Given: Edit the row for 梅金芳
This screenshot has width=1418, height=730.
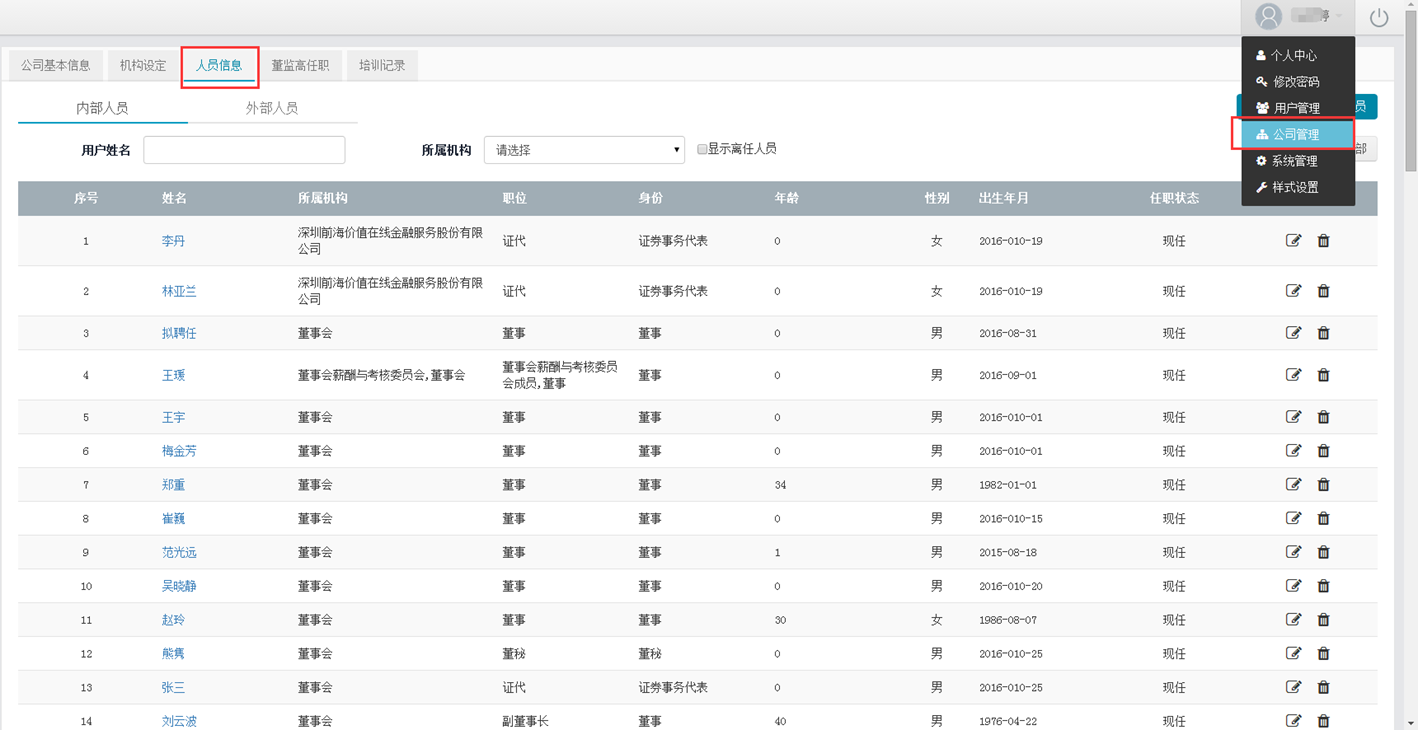Looking at the screenshot, I should point(1293,451).
